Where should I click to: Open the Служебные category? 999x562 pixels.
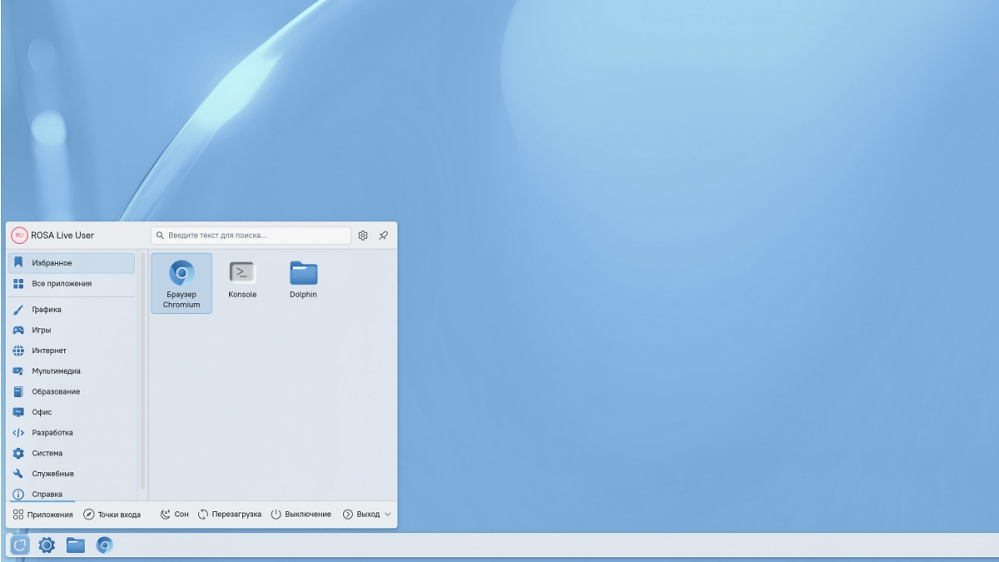(x=71, y=473)
